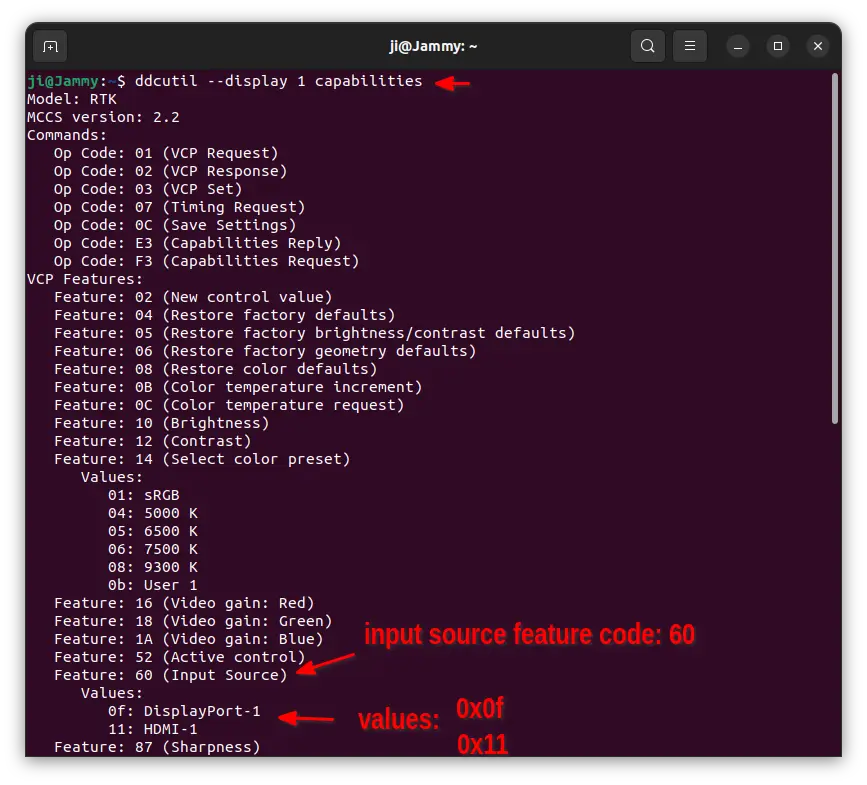The height and width of the screenshot is (785, 867).
Task: Click Feature: 18 (Video gain: Green)
Action: [x=193, y=621]
